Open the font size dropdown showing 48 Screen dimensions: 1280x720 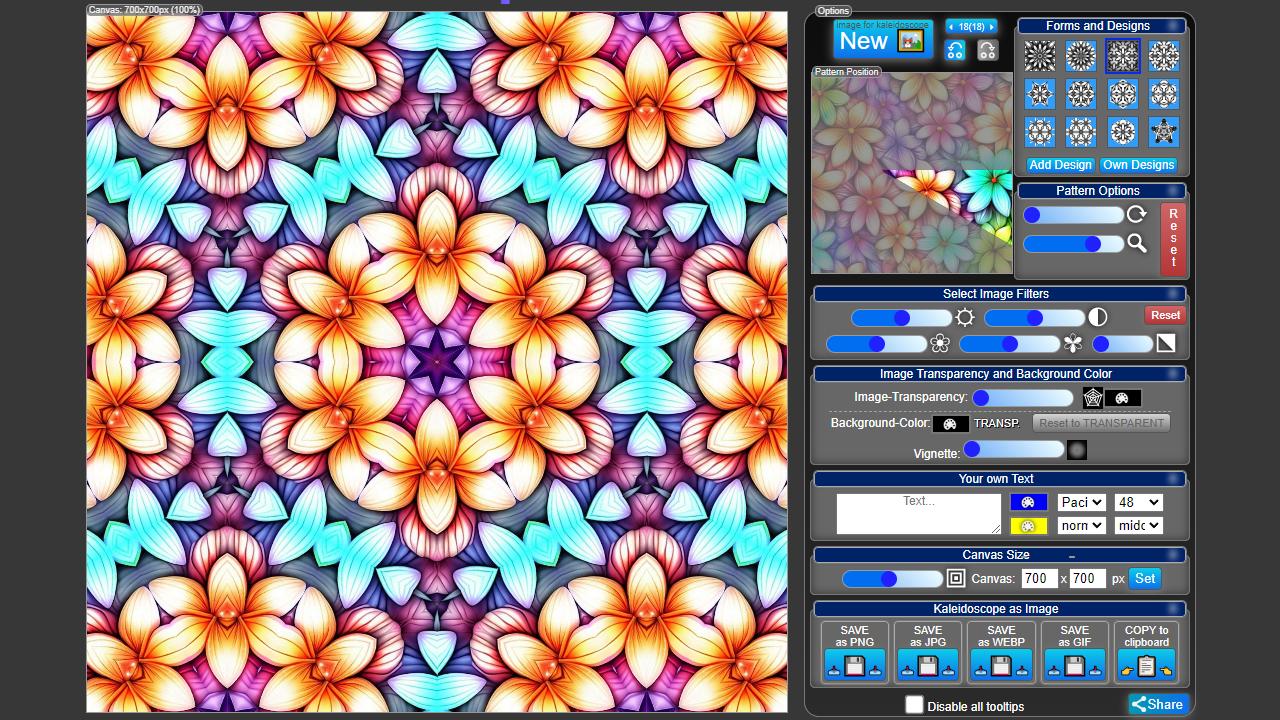(1138, 502)
